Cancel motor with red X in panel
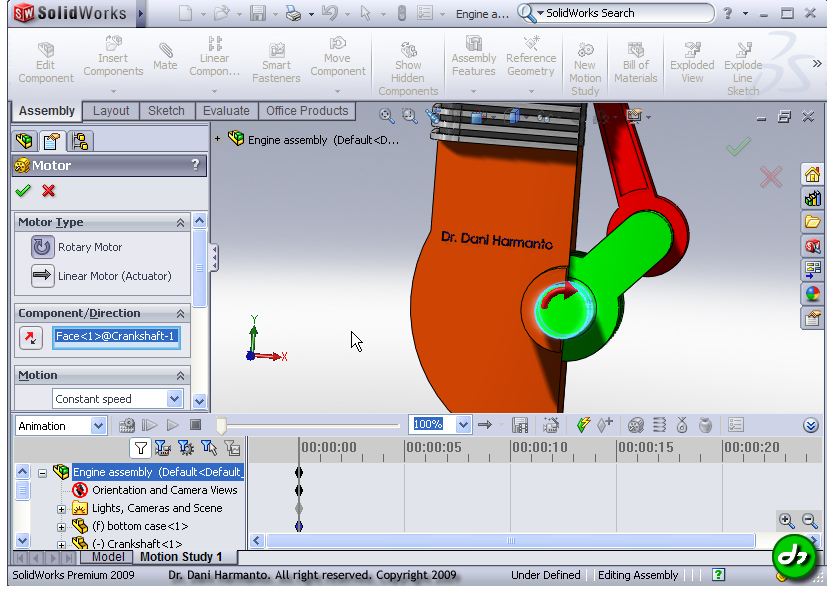 pos(49,190)
